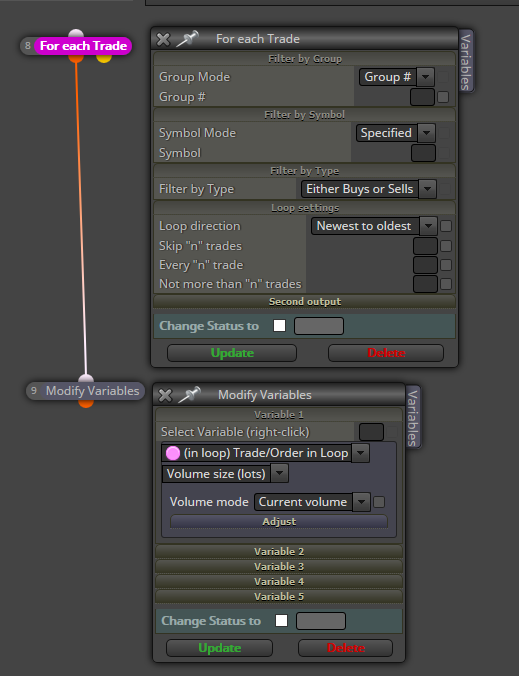519x676 pixels.
Task: Update the Modify Variables block
Action: (x=219, y=648)
